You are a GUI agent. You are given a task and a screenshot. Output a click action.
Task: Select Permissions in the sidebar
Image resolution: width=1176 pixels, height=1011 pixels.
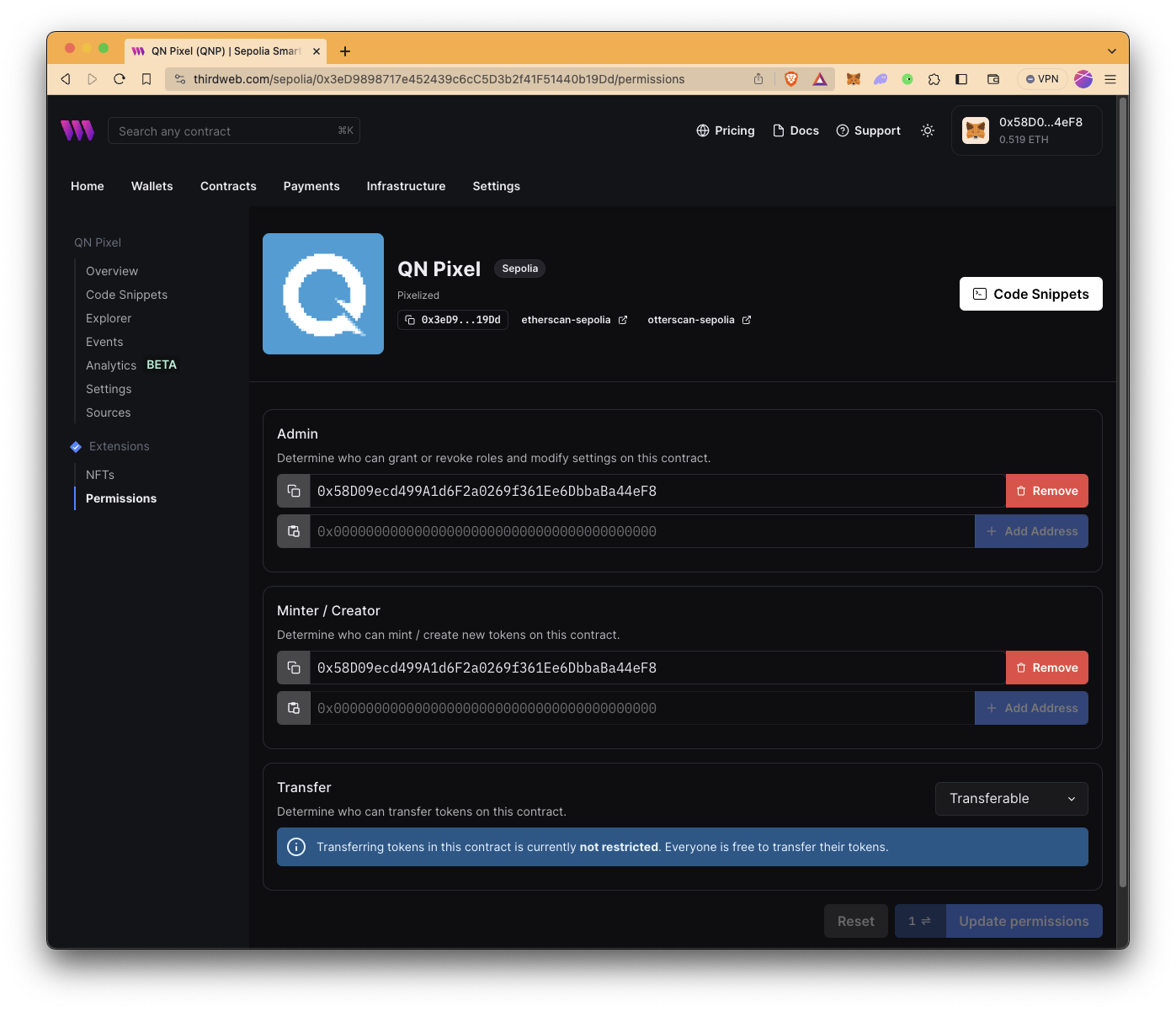121,498
